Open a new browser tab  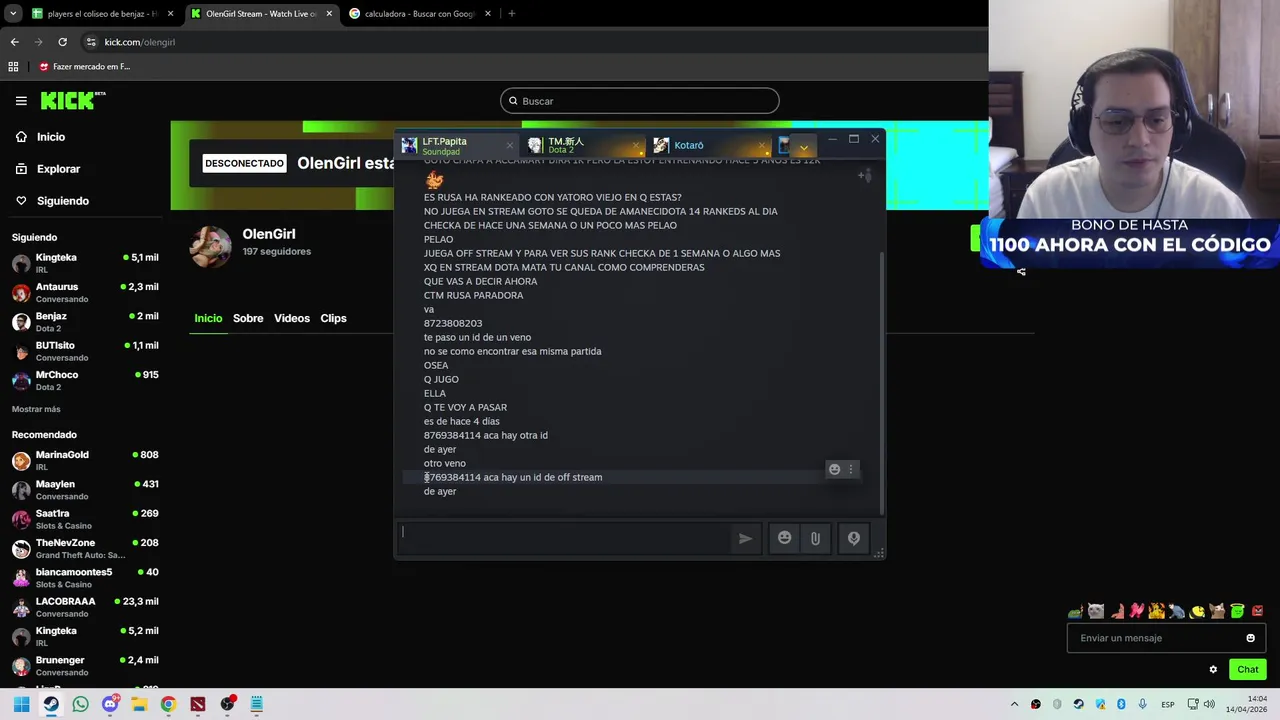(x=511, y=14)
